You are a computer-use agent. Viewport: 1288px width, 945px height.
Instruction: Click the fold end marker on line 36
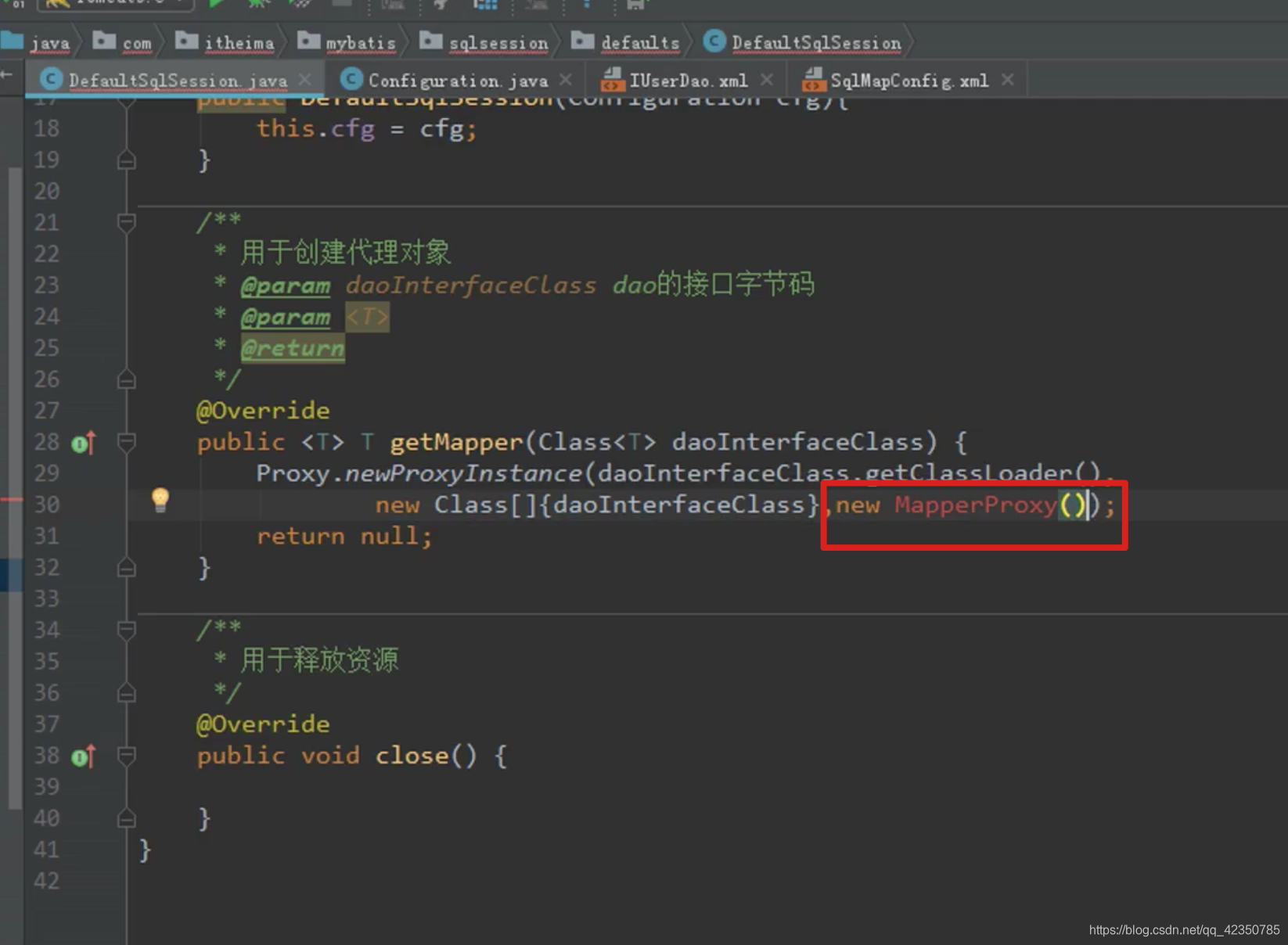click(x=126, y=693)
